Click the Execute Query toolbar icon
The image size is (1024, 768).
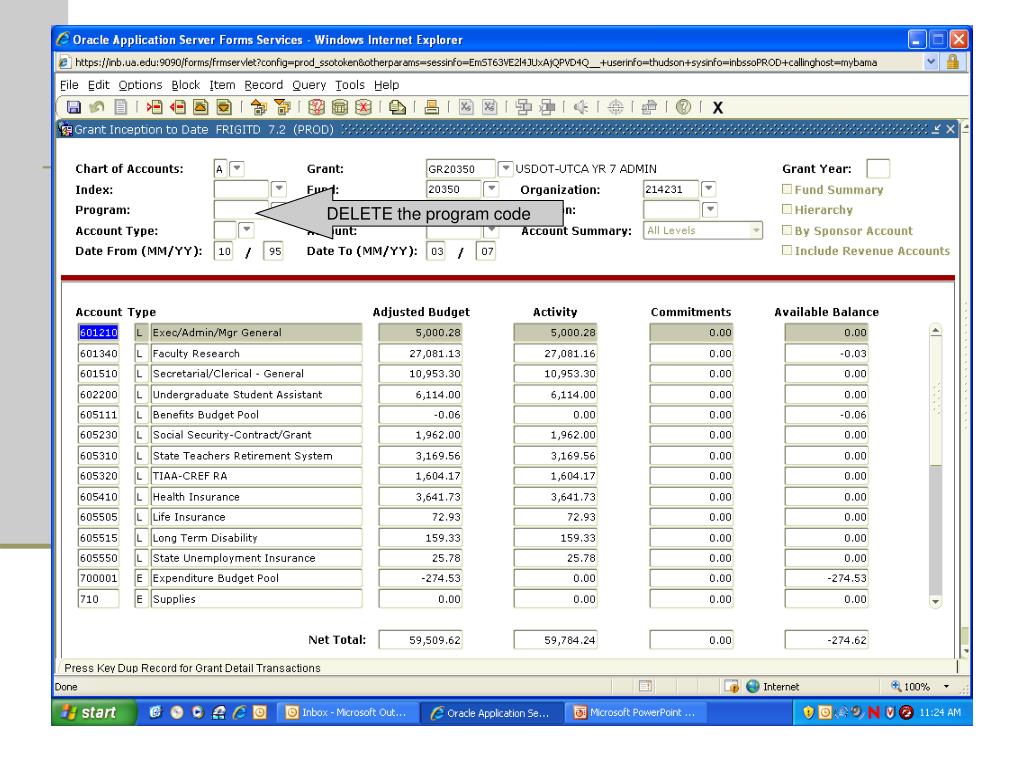(x=340, y=107)
